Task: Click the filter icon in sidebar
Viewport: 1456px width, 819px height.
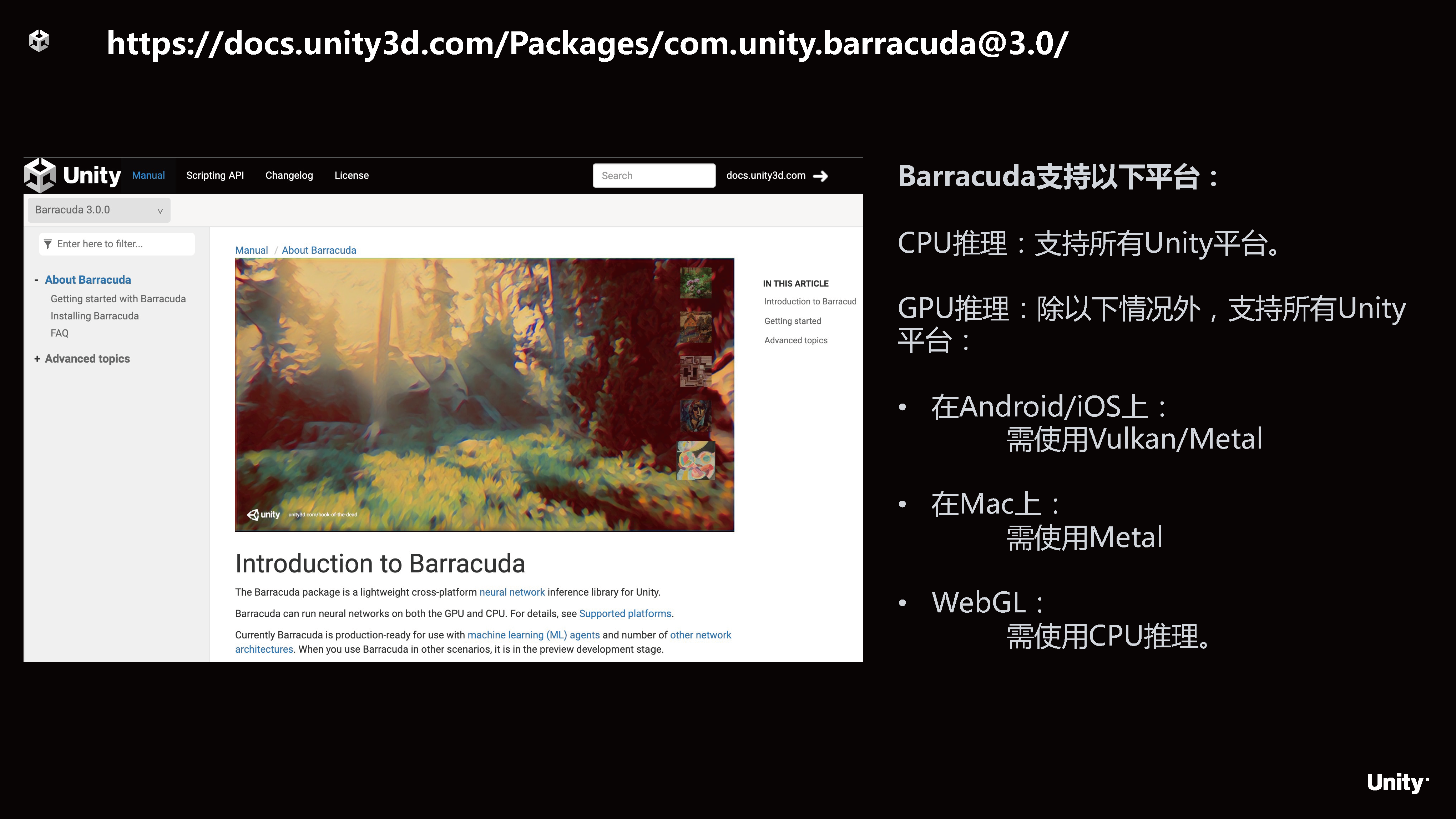Action: (x=47, y=243)
